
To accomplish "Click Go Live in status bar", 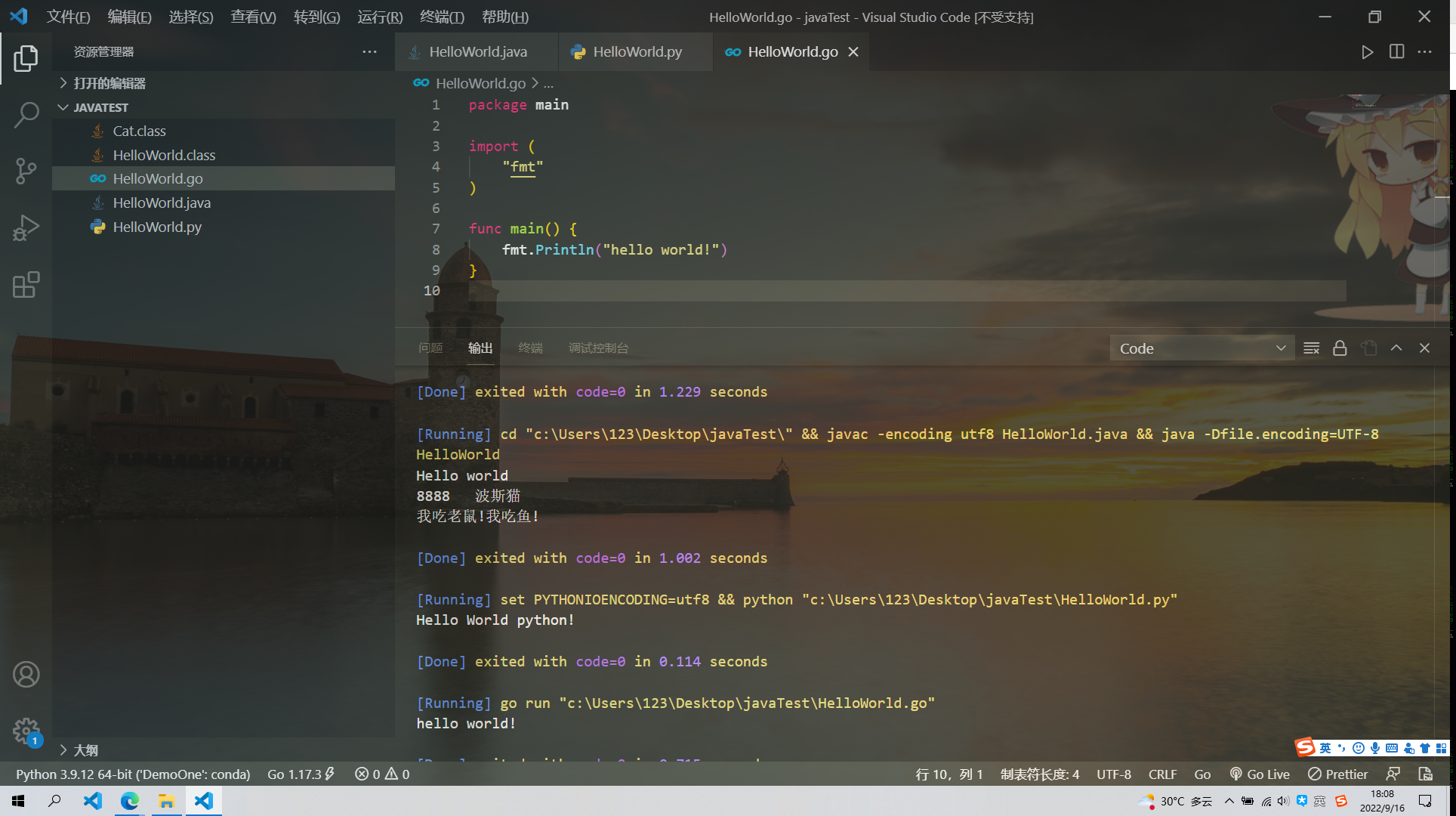I will (1260, 774).
